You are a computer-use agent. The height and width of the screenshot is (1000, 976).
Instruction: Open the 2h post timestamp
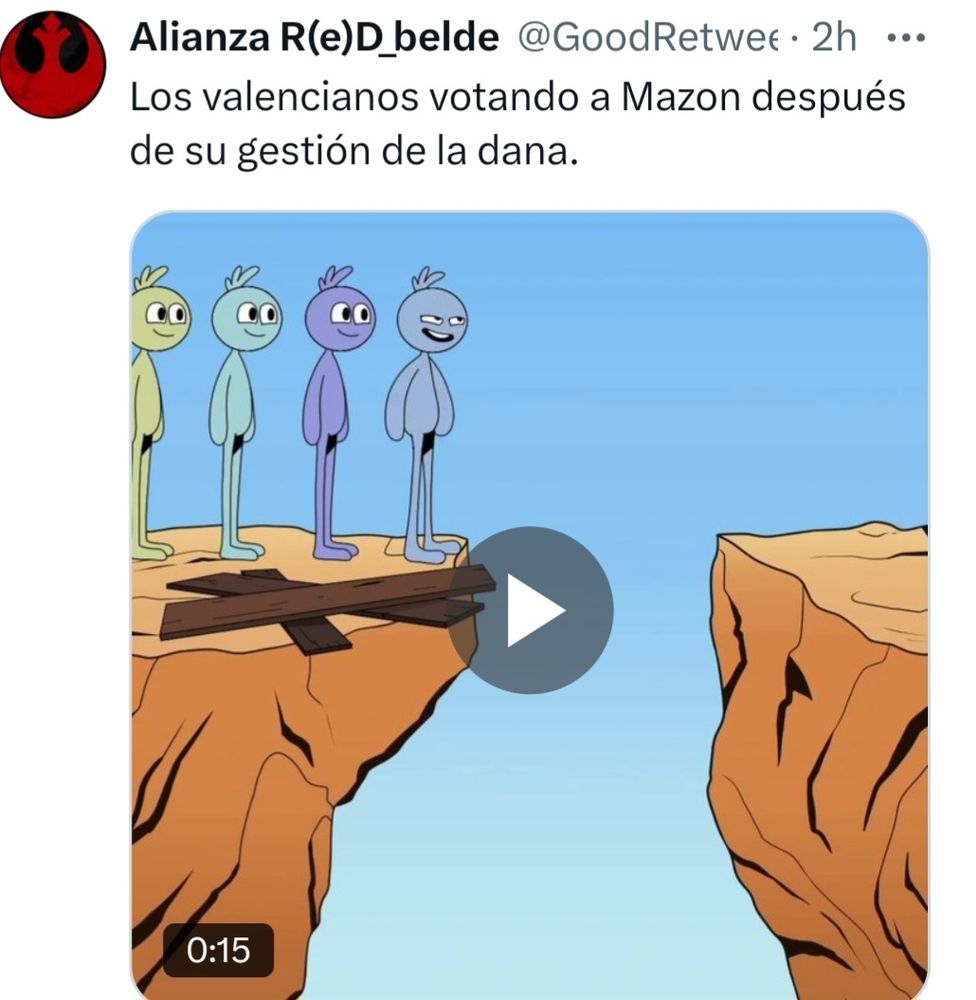[834, 37]
